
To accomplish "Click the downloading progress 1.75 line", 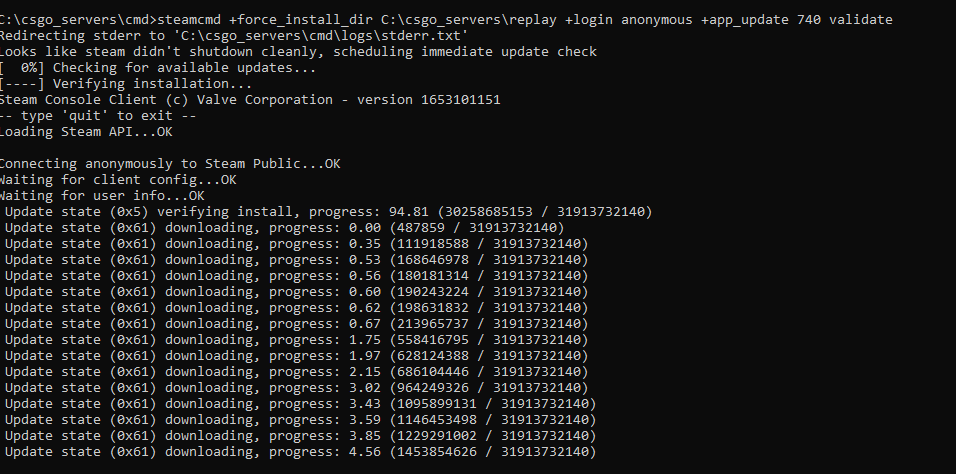I will [x=296, y=340].
